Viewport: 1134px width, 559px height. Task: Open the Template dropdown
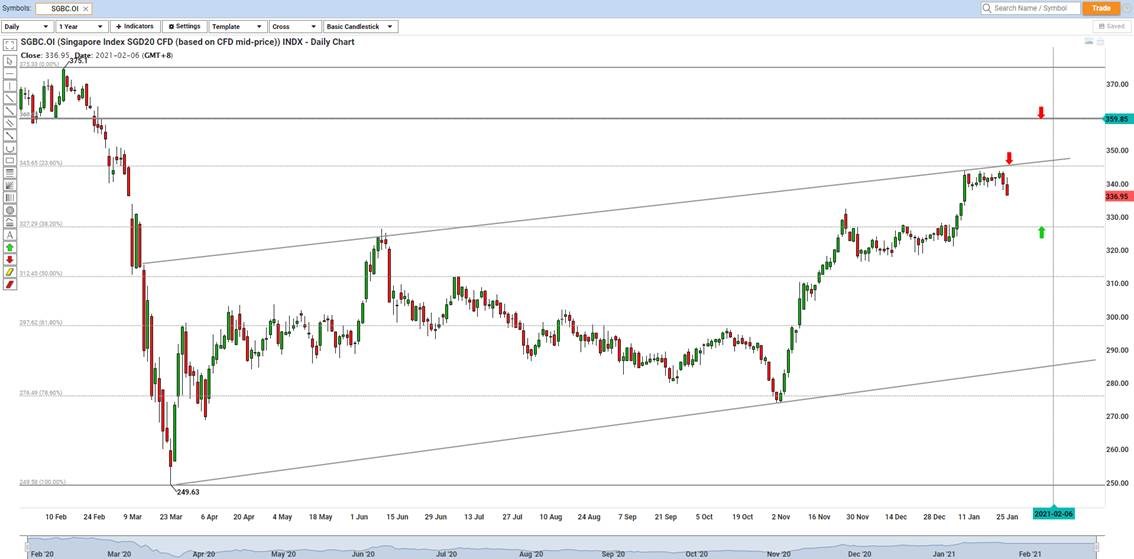pyautogui.click(x=238, y=26)
